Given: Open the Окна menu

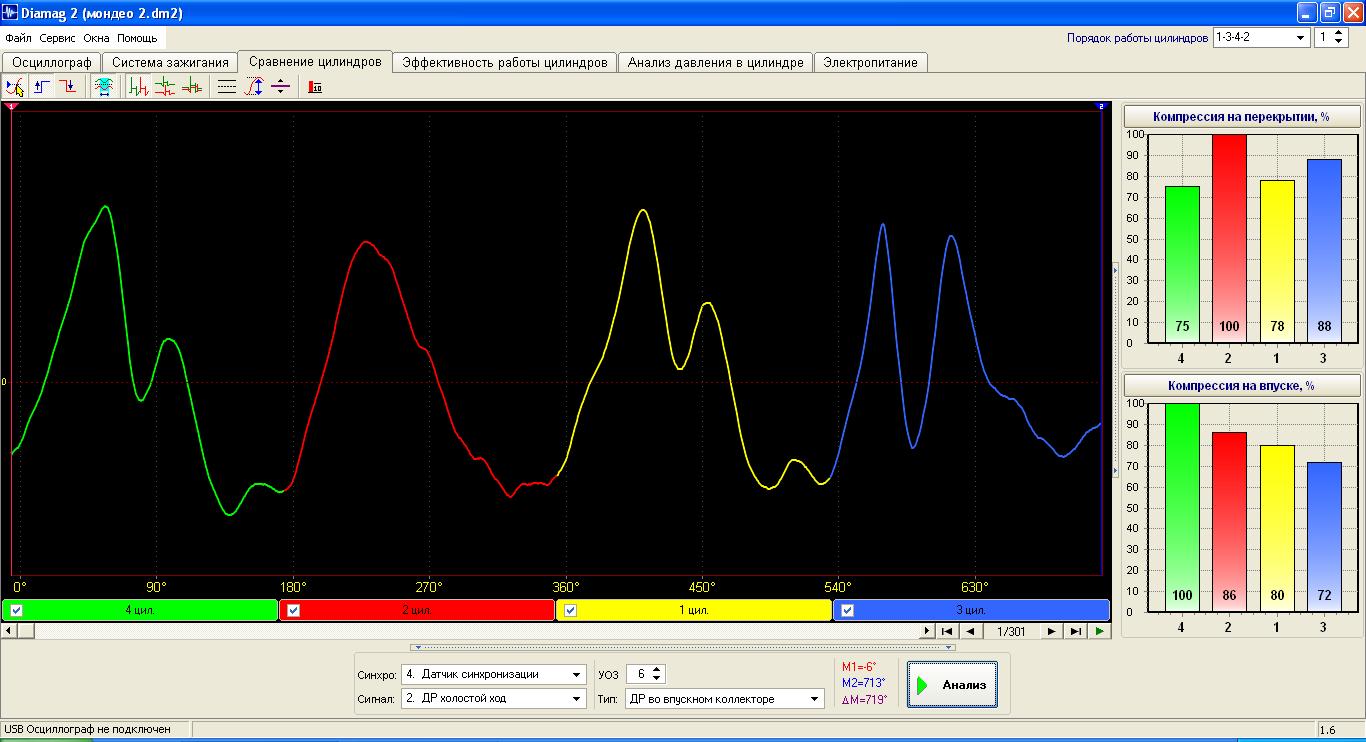Looking at the screenshot, I should pyautogui.click(x=96, y=38).
